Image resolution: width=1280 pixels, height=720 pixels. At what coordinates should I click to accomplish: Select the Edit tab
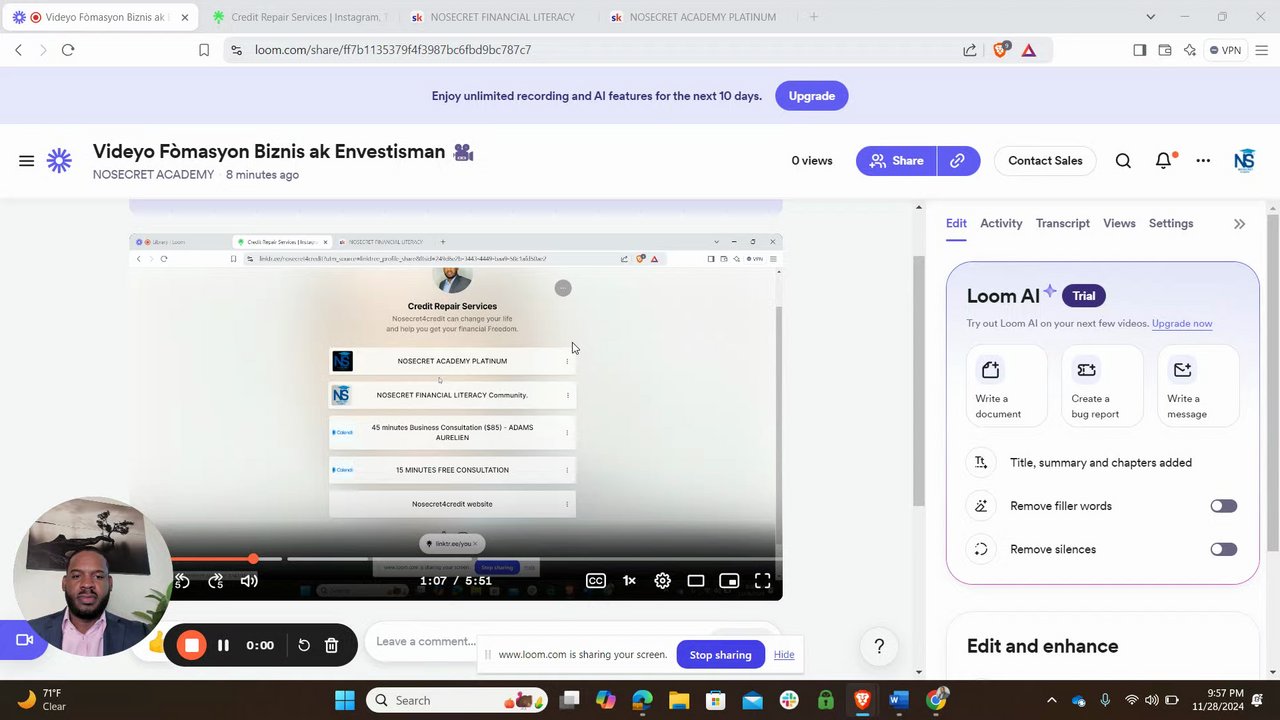tap(956, 223)
